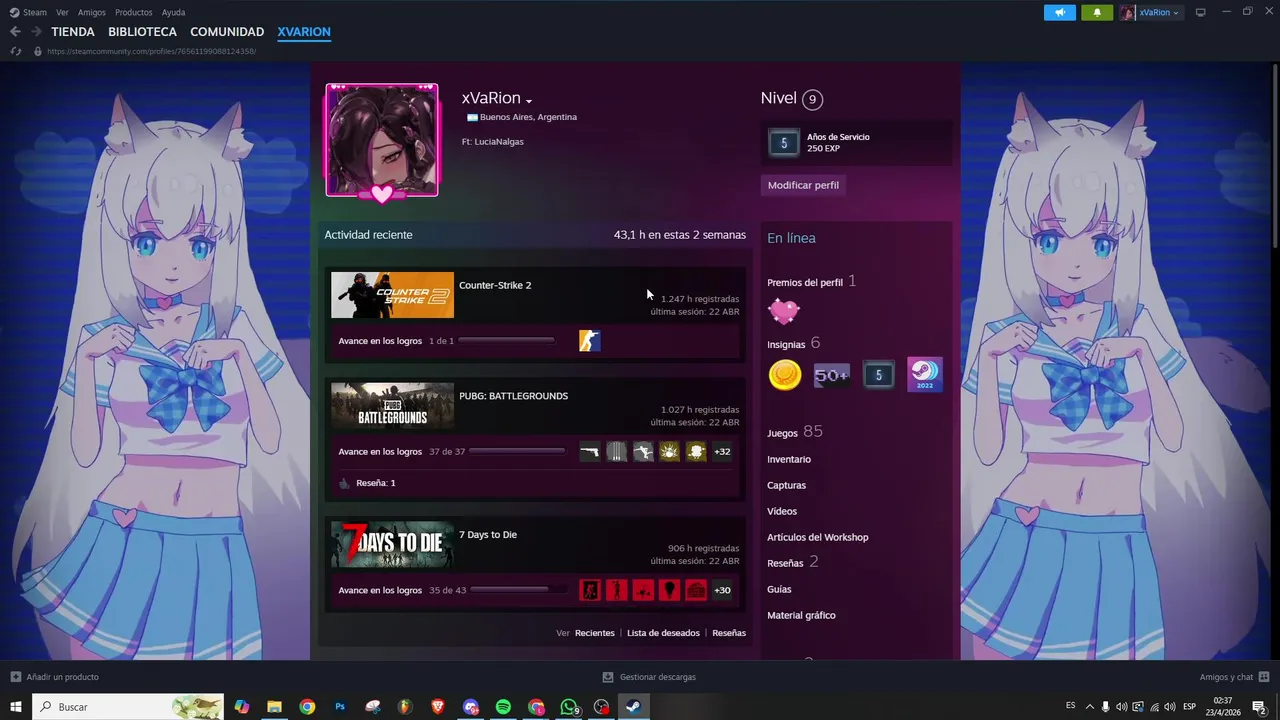Open Reseñas link under recent games
This screenshot has height=720, width=1280.
[x=729, y=633]
